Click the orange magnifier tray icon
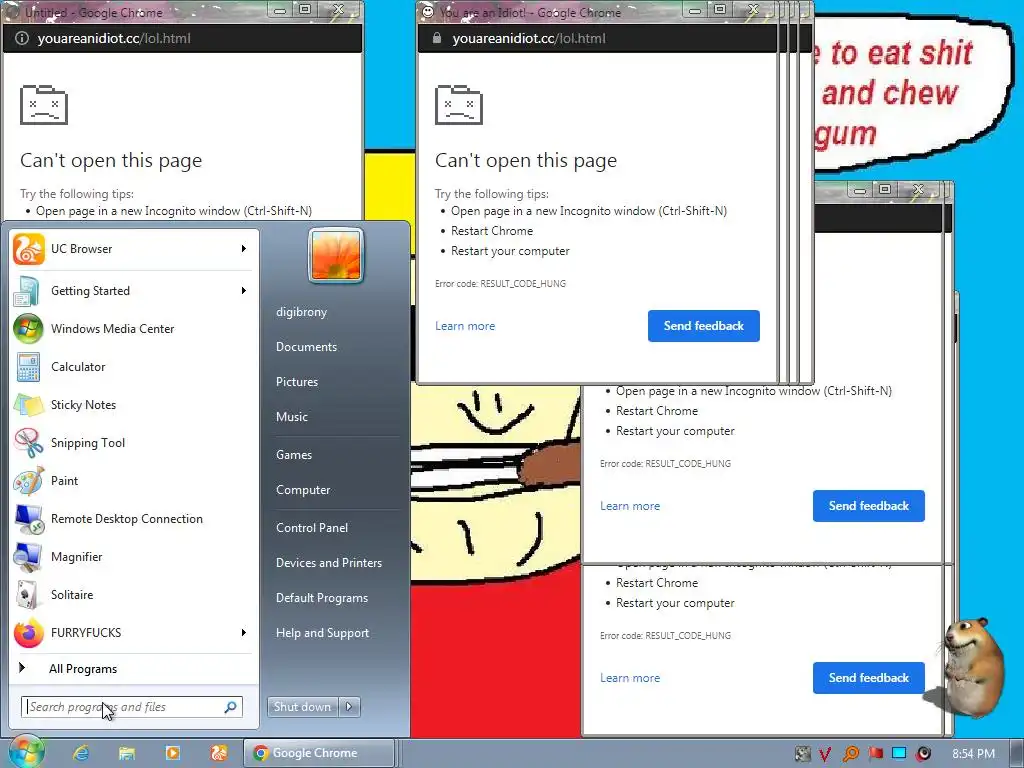1024x768 pixels. 850,754
